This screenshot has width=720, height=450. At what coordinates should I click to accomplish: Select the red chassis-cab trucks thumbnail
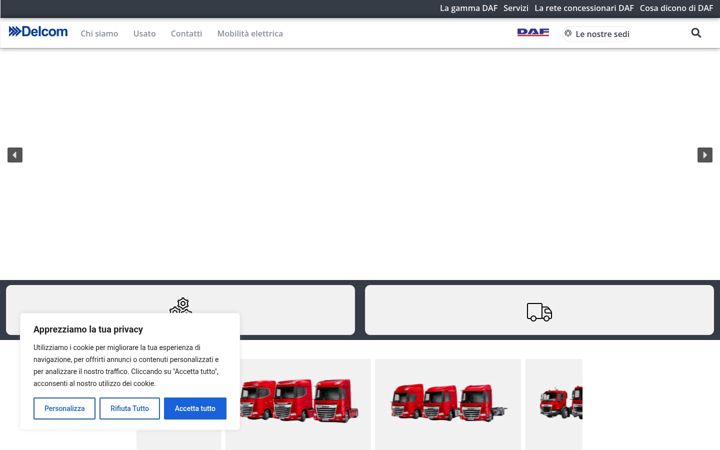coord(448,403)
